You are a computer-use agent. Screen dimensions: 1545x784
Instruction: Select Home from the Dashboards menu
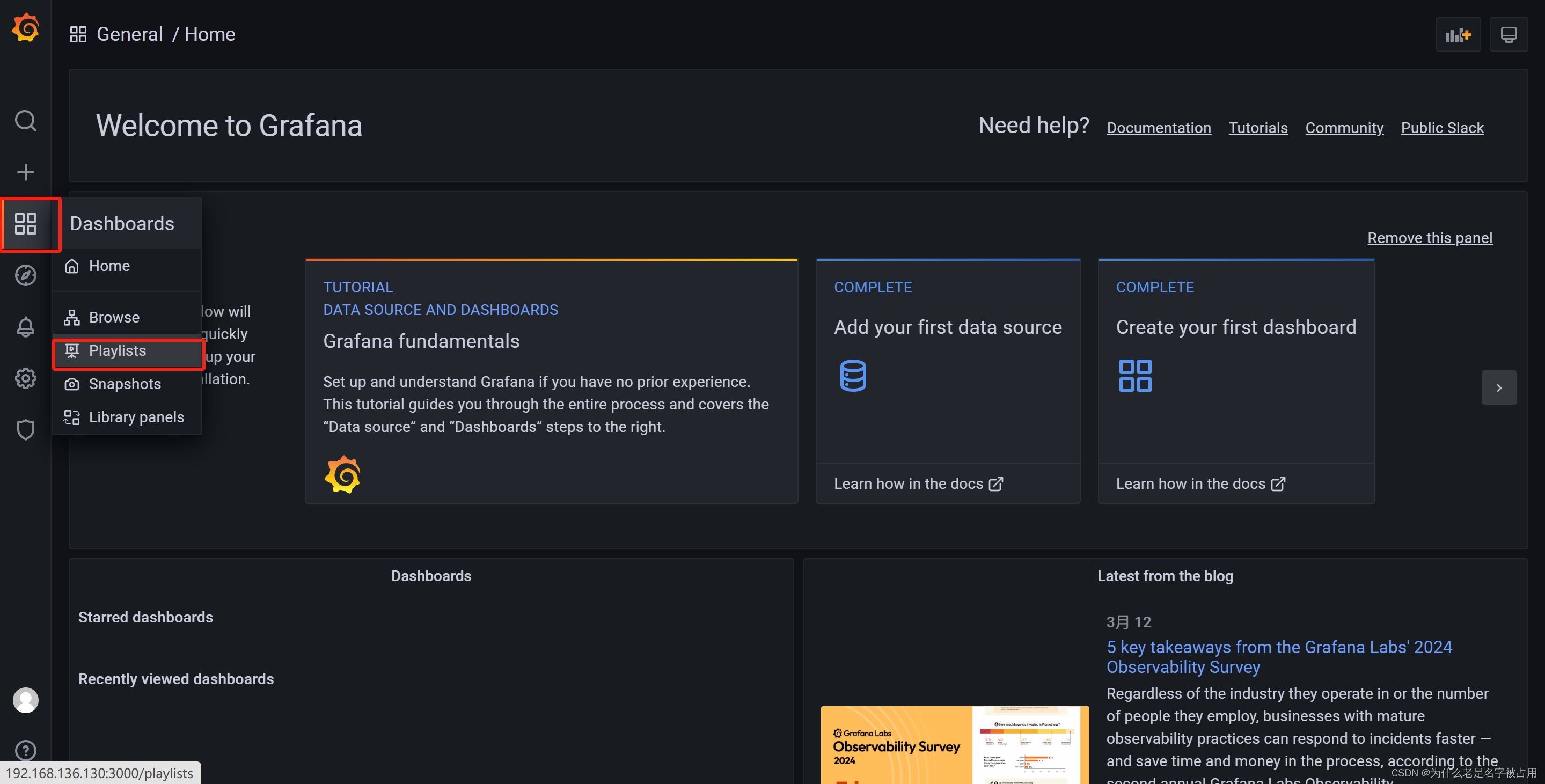coord(127,266)
